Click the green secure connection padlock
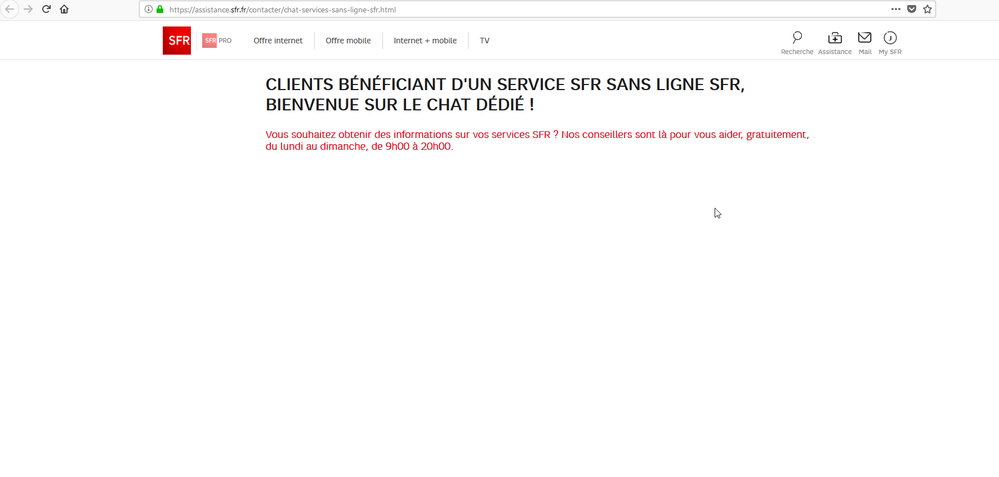The height and width of the screenshot is (477, 999). coord(159,9)
